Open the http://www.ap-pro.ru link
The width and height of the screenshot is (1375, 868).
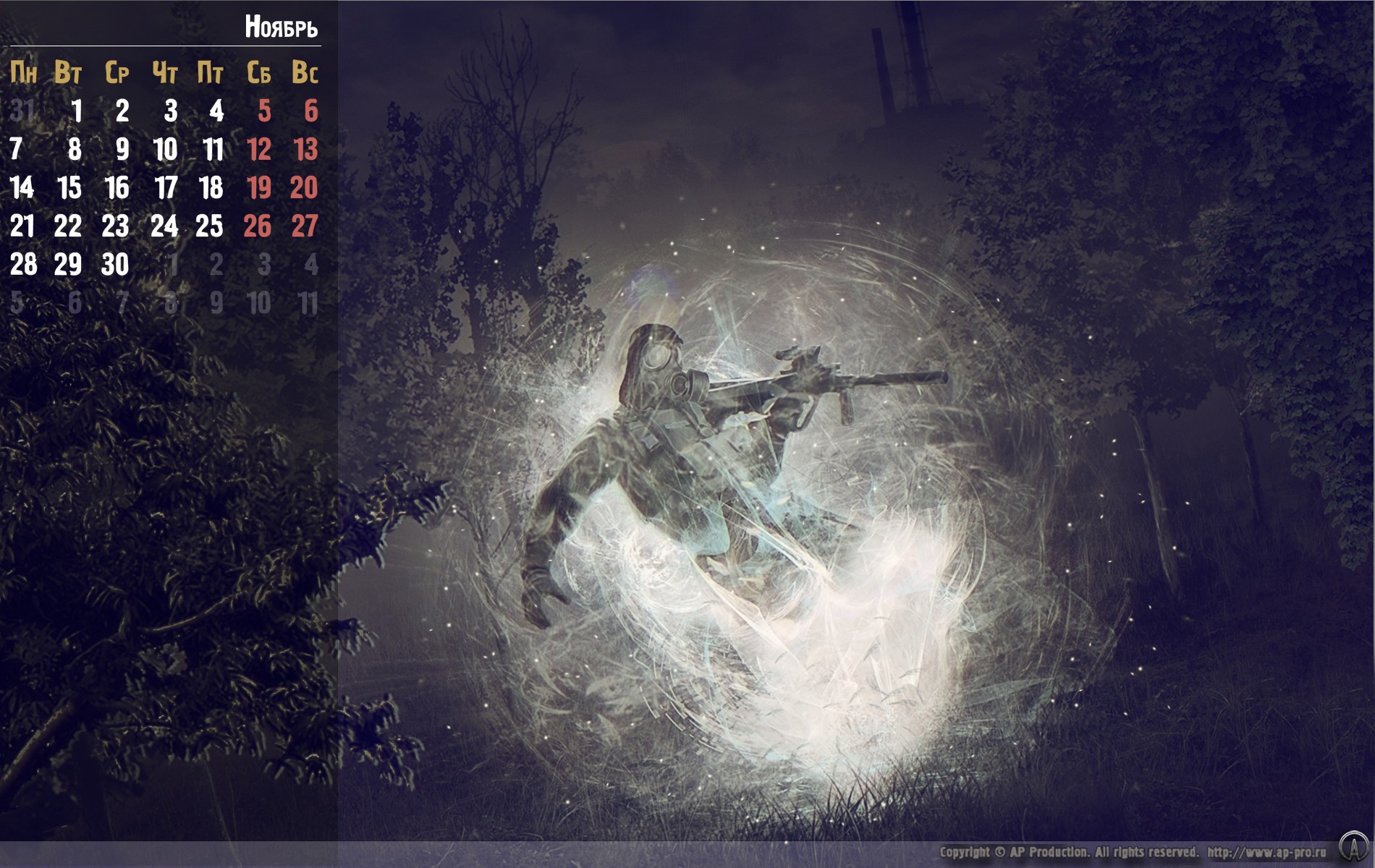coord(1266,852)
